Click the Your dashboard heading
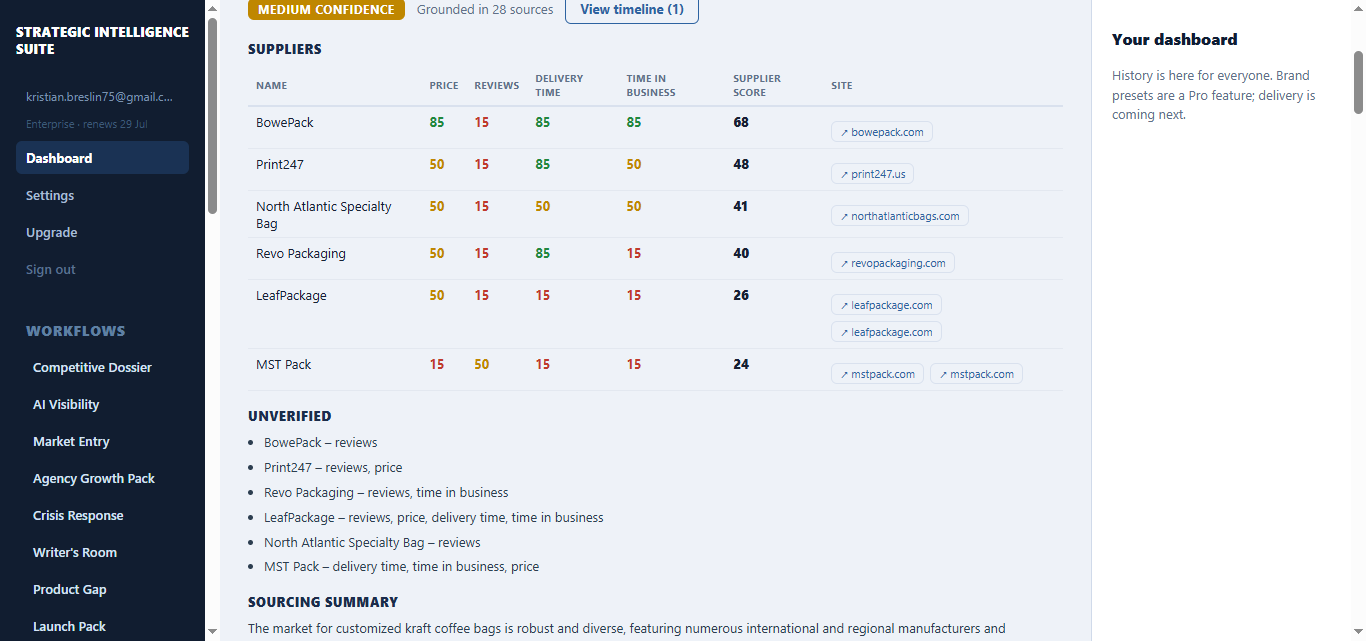1366x641 pixels. pyautogui.click(x=1175, y=40)
